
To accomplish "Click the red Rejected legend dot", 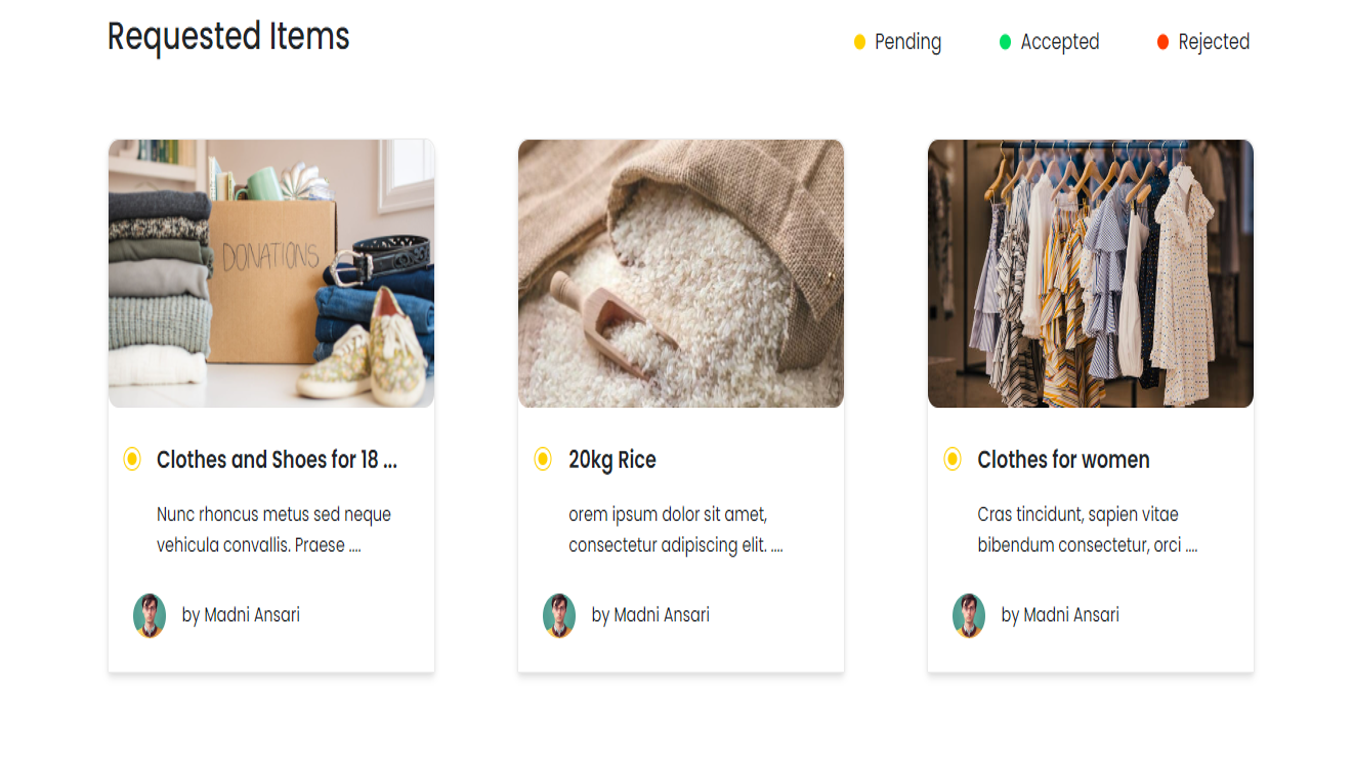I will pos(1162,42).
